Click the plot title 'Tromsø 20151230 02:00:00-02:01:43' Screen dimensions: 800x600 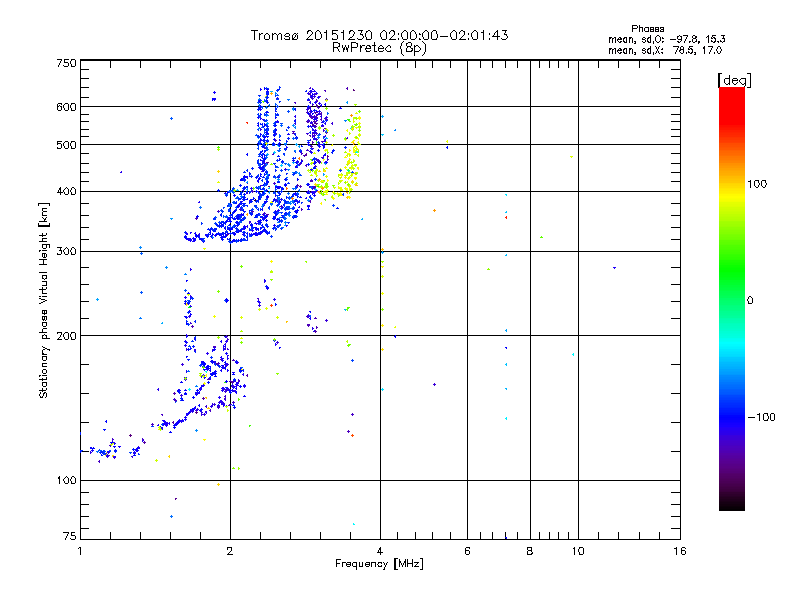379,35
